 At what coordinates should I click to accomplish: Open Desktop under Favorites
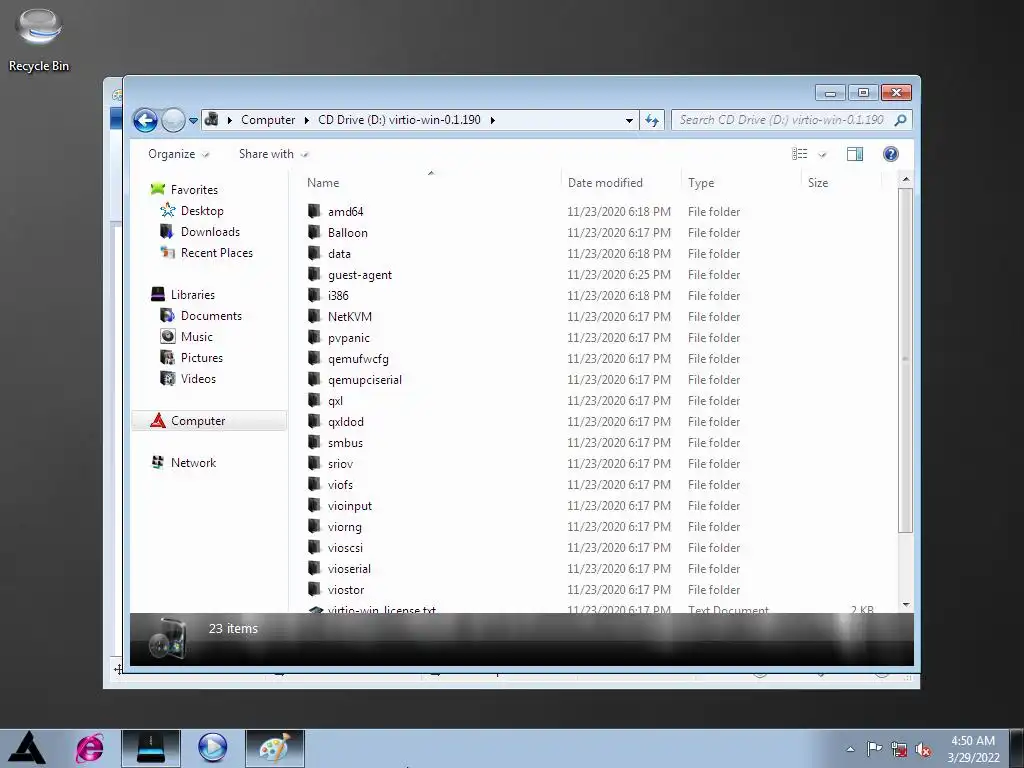pyautogui.click(x=202, y=211)
